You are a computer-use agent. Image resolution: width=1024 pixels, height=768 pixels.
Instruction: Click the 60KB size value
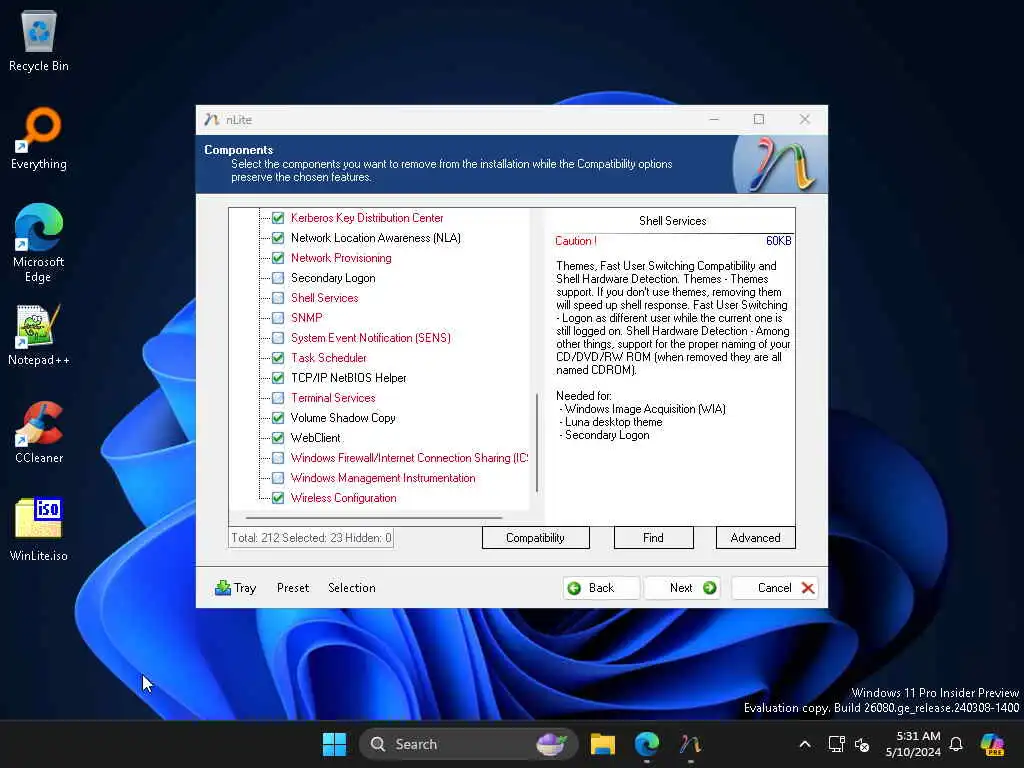(778, 241)
